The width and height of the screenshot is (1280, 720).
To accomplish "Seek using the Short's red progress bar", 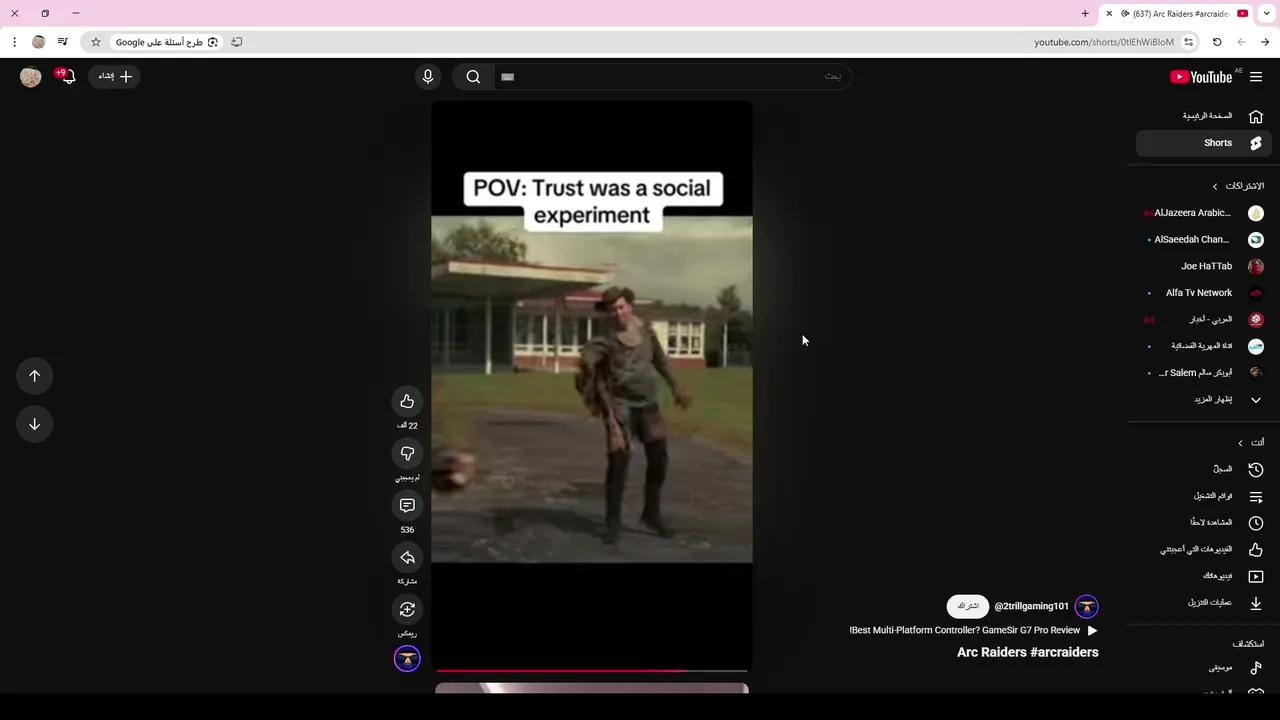I will pyautogui.click(x=591, y=671).
